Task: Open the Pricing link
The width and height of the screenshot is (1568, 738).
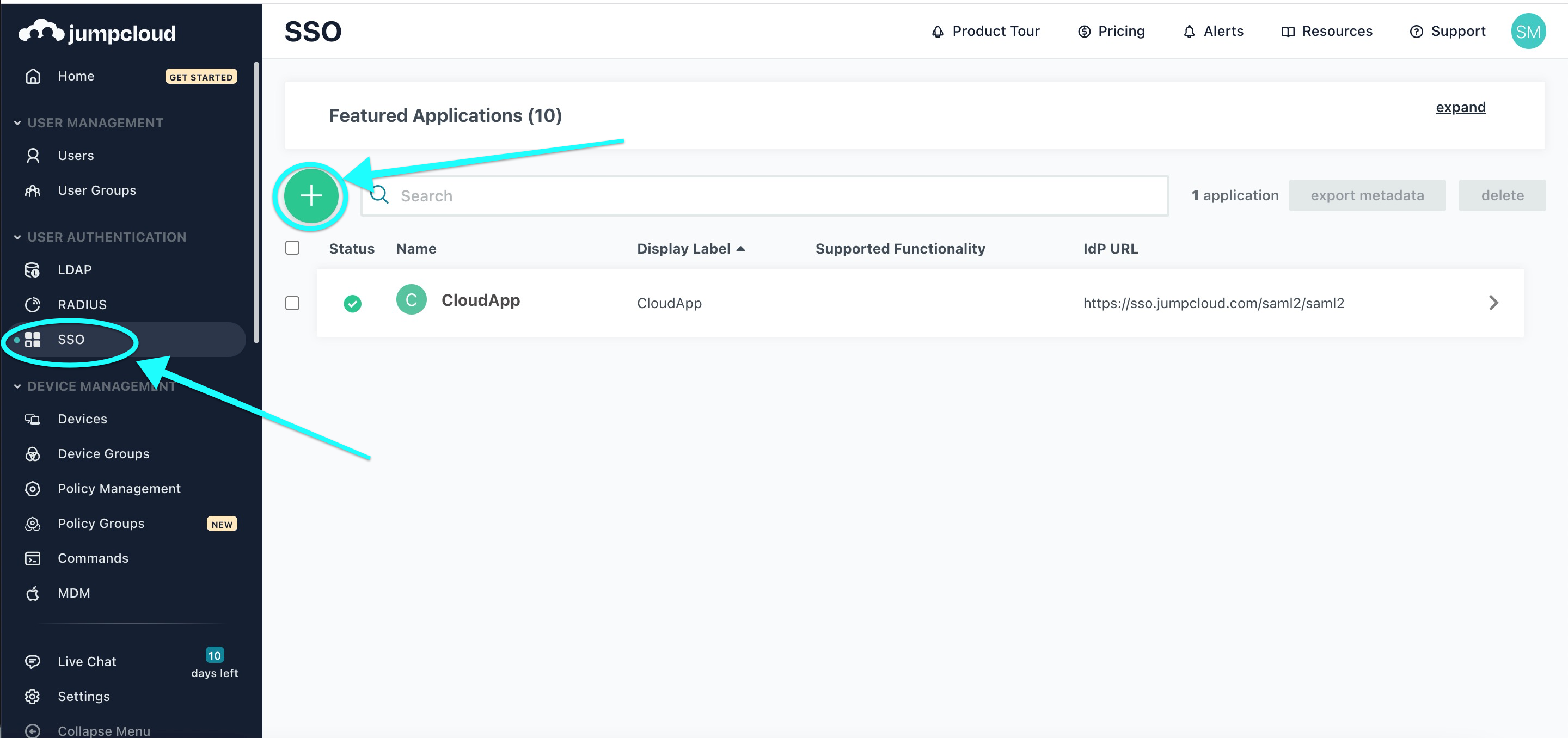Action: (x=1121, y=31)
